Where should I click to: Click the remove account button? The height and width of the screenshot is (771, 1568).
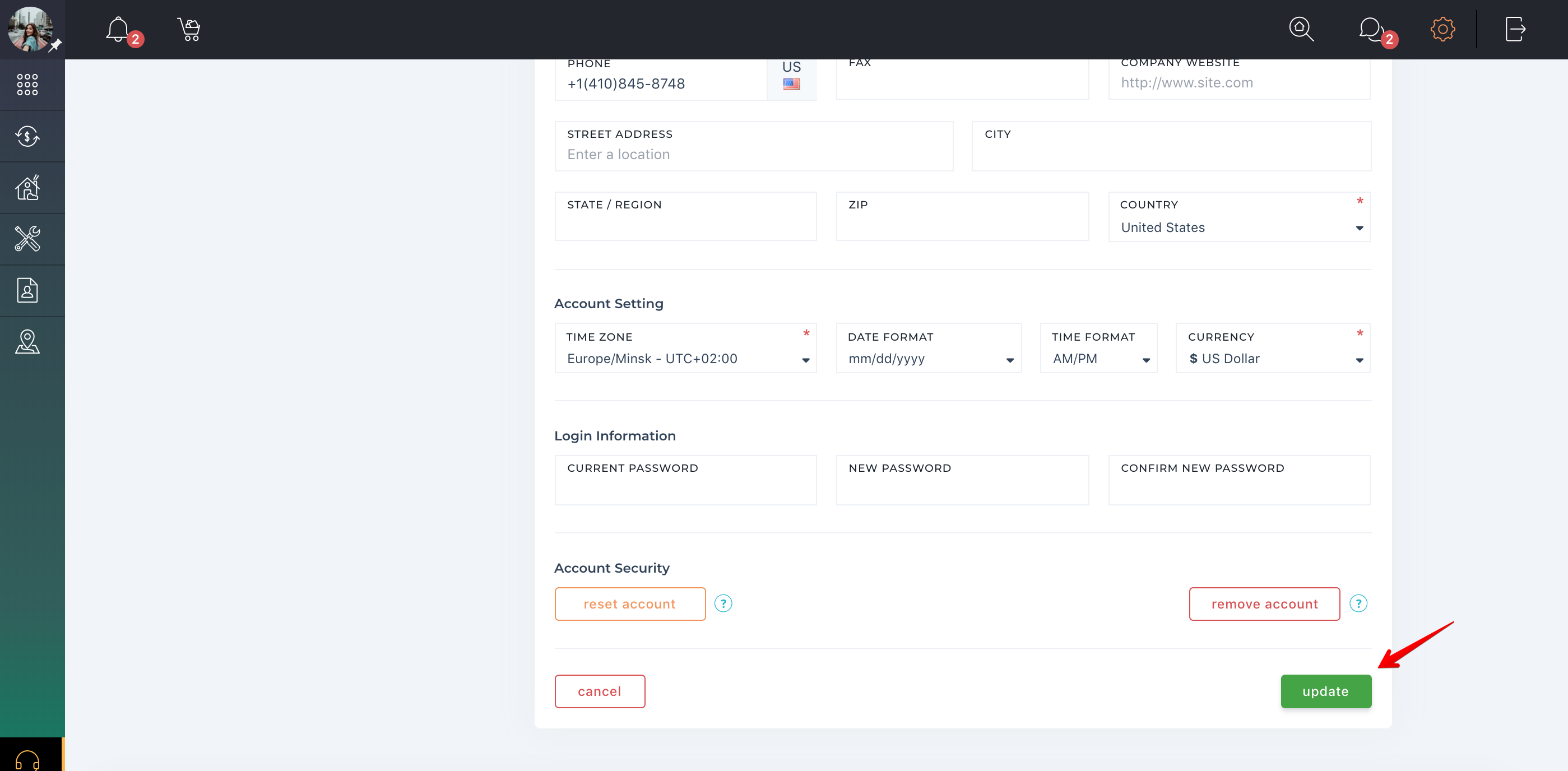point(1264,604)
